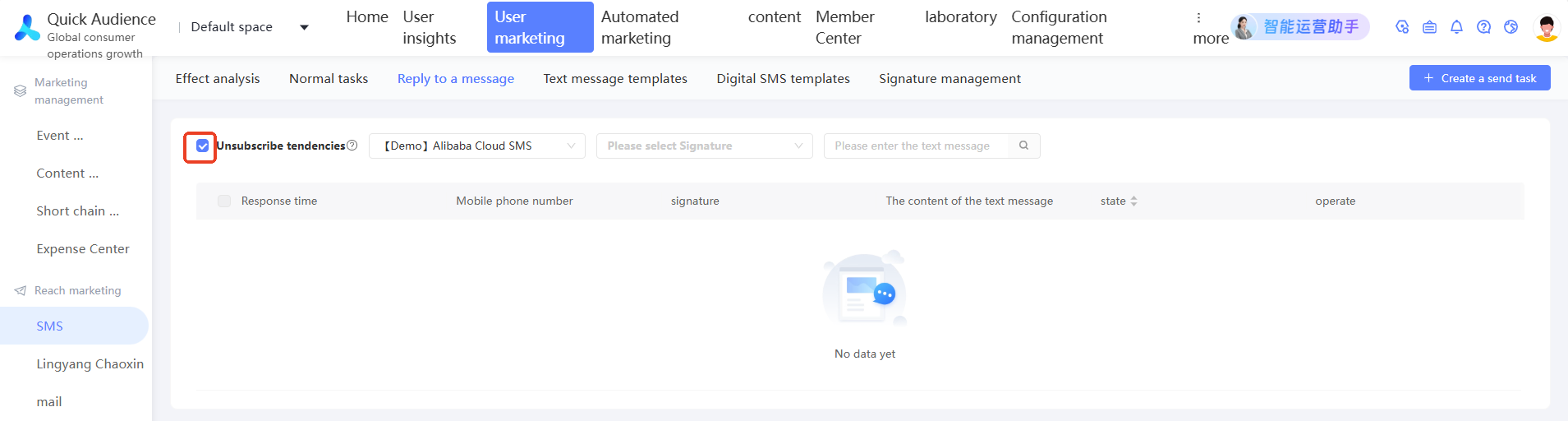This screenshot has width=1568, height=421.
Task: Select the Reply to a message tab
Action: tap(456, 78)
